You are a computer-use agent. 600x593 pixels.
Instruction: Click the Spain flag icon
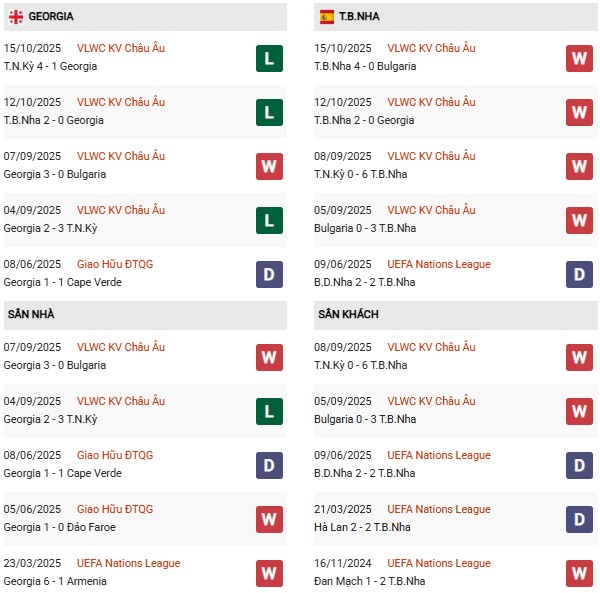(327, 17)
